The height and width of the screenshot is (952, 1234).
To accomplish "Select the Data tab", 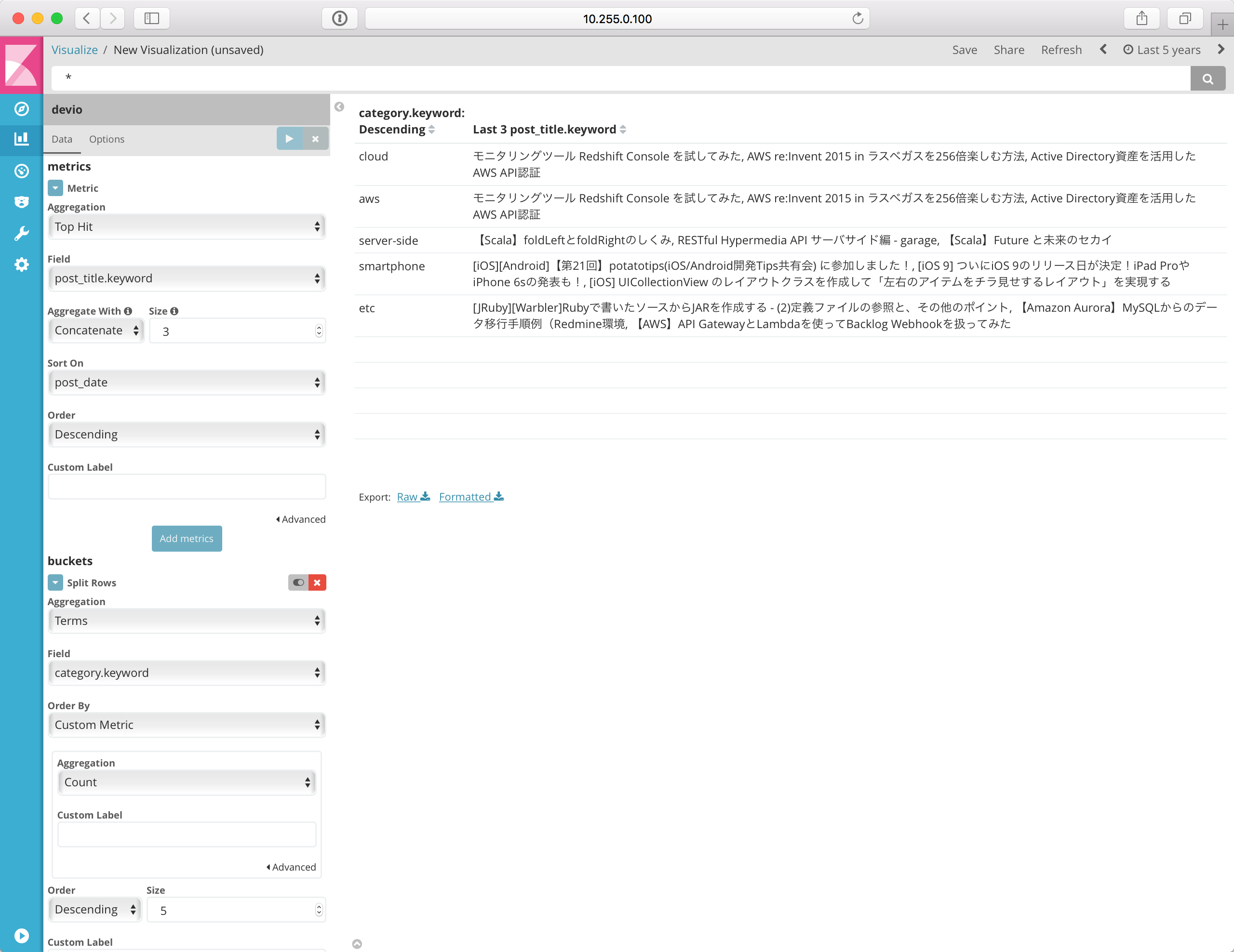I will (62, 139).
